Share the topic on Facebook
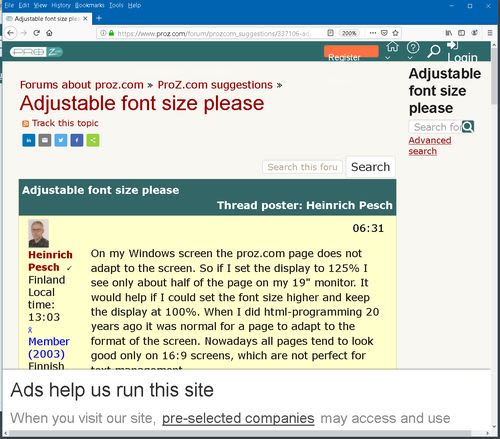Image resolution: width=500 pixels, height=439 pixels. coord(77,140)
